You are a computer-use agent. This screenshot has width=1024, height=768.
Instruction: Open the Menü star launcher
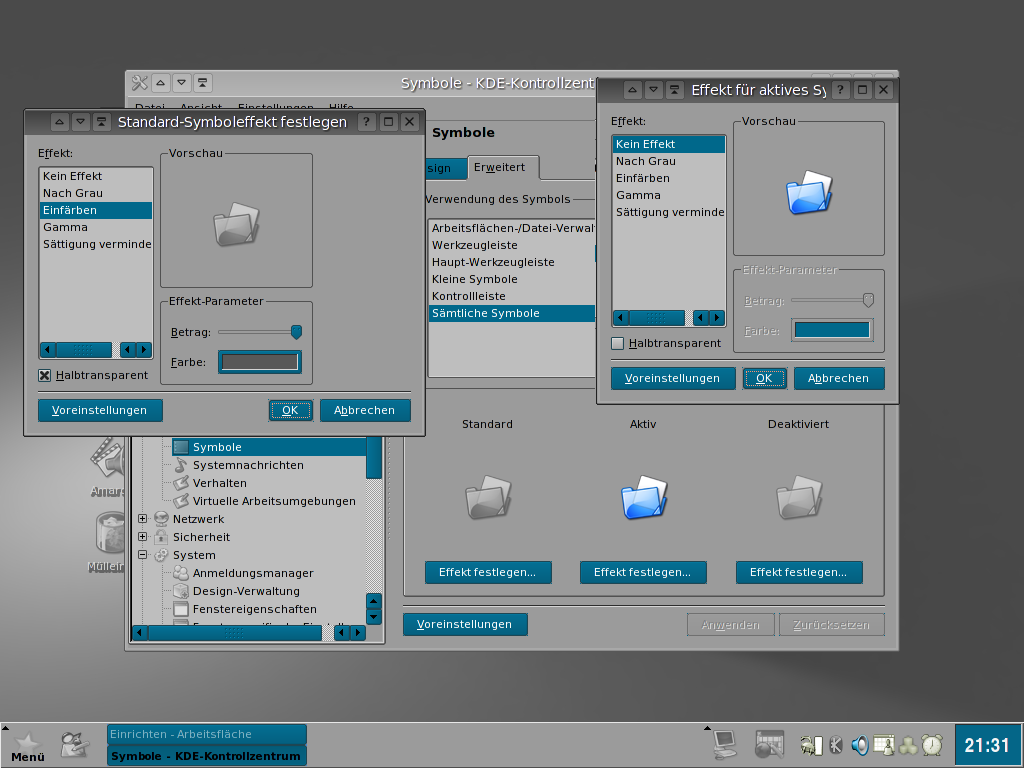27,746
